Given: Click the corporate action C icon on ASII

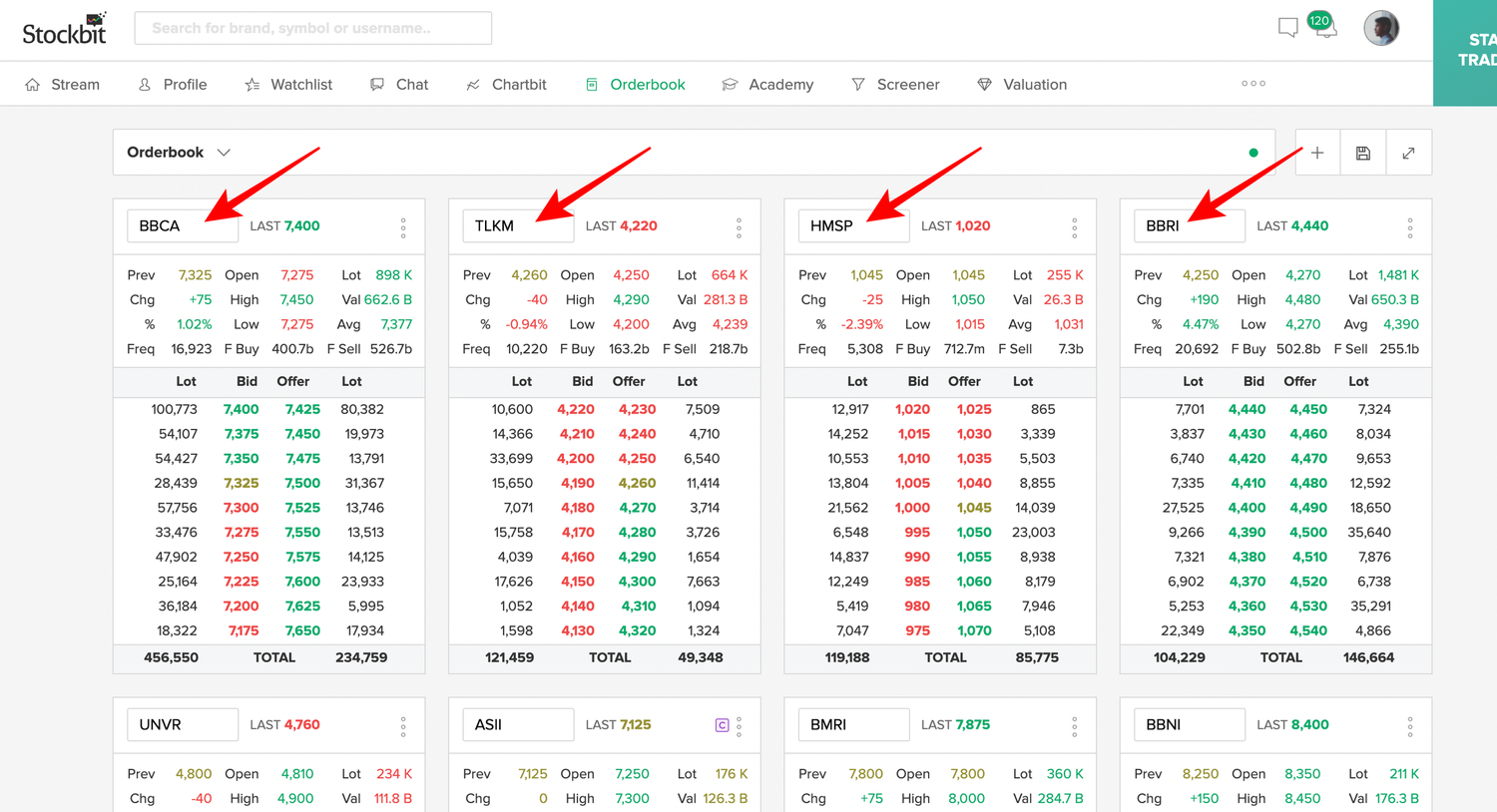Looking at the screenshot, I should [x=722, y=725].
